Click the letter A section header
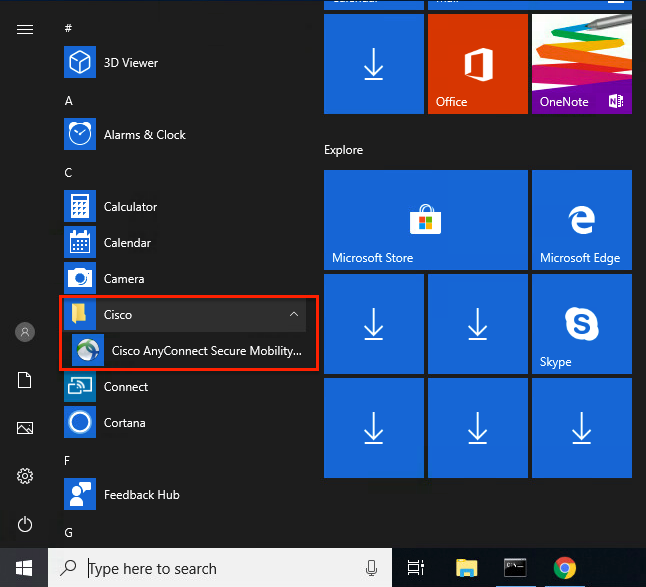This screenshot has width=646, height=587. 68,101
